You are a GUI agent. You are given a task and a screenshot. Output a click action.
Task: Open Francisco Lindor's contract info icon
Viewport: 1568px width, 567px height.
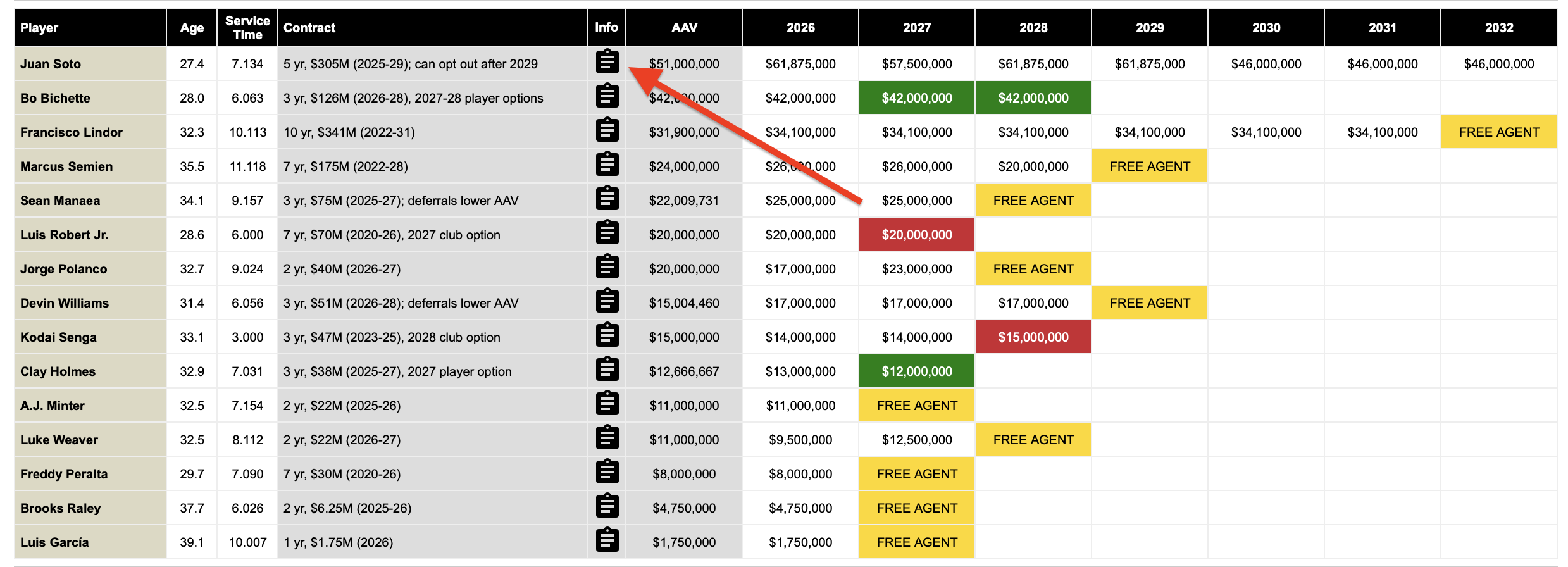pos(607,131)
